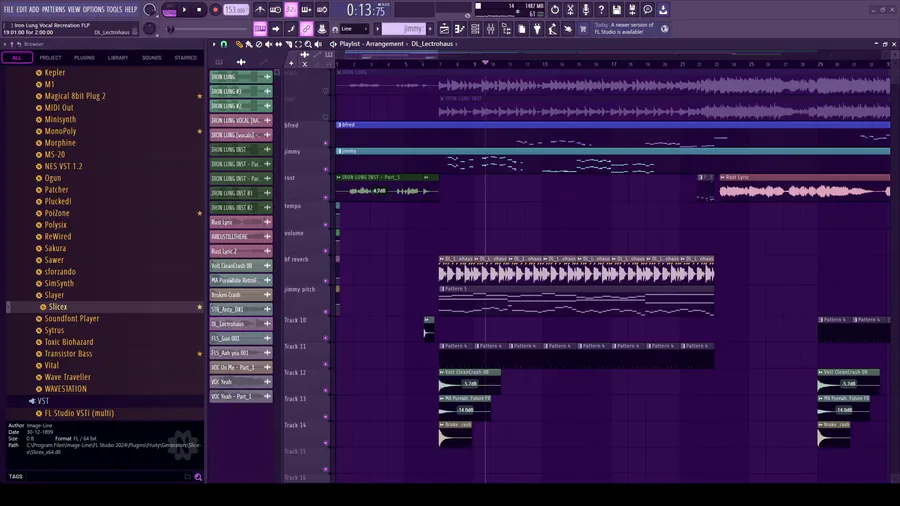Enable wait for input before recording

point(276,10)
